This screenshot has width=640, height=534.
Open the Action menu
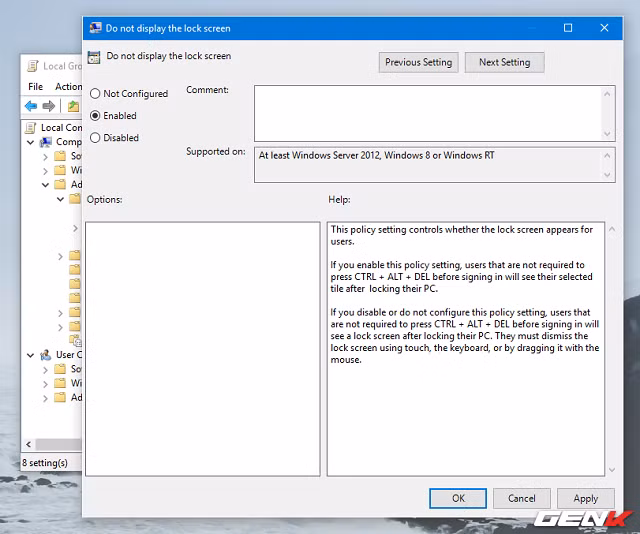[x=68, y=87]
